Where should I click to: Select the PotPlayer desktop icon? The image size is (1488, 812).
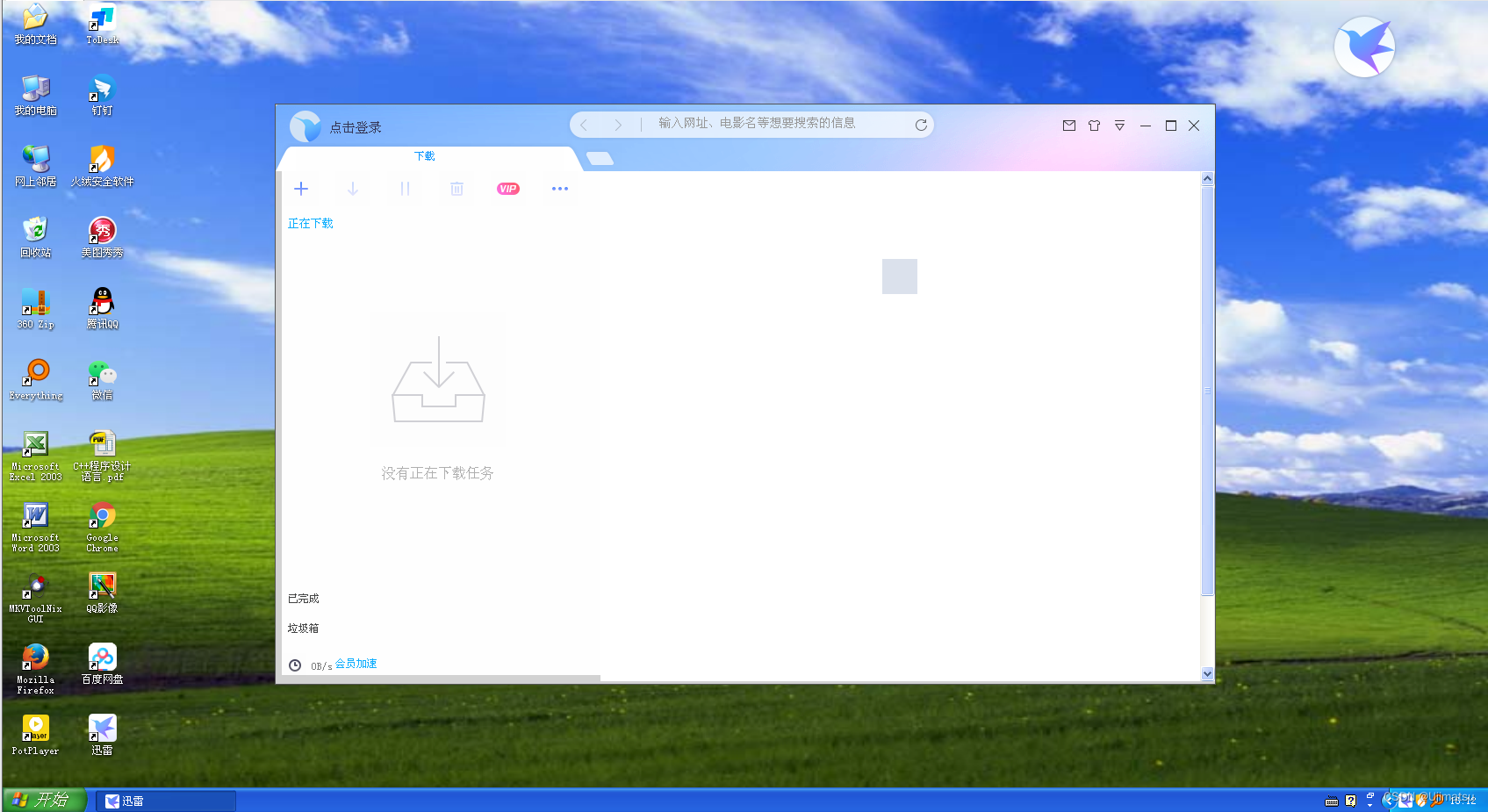click(x=35, y=735)
